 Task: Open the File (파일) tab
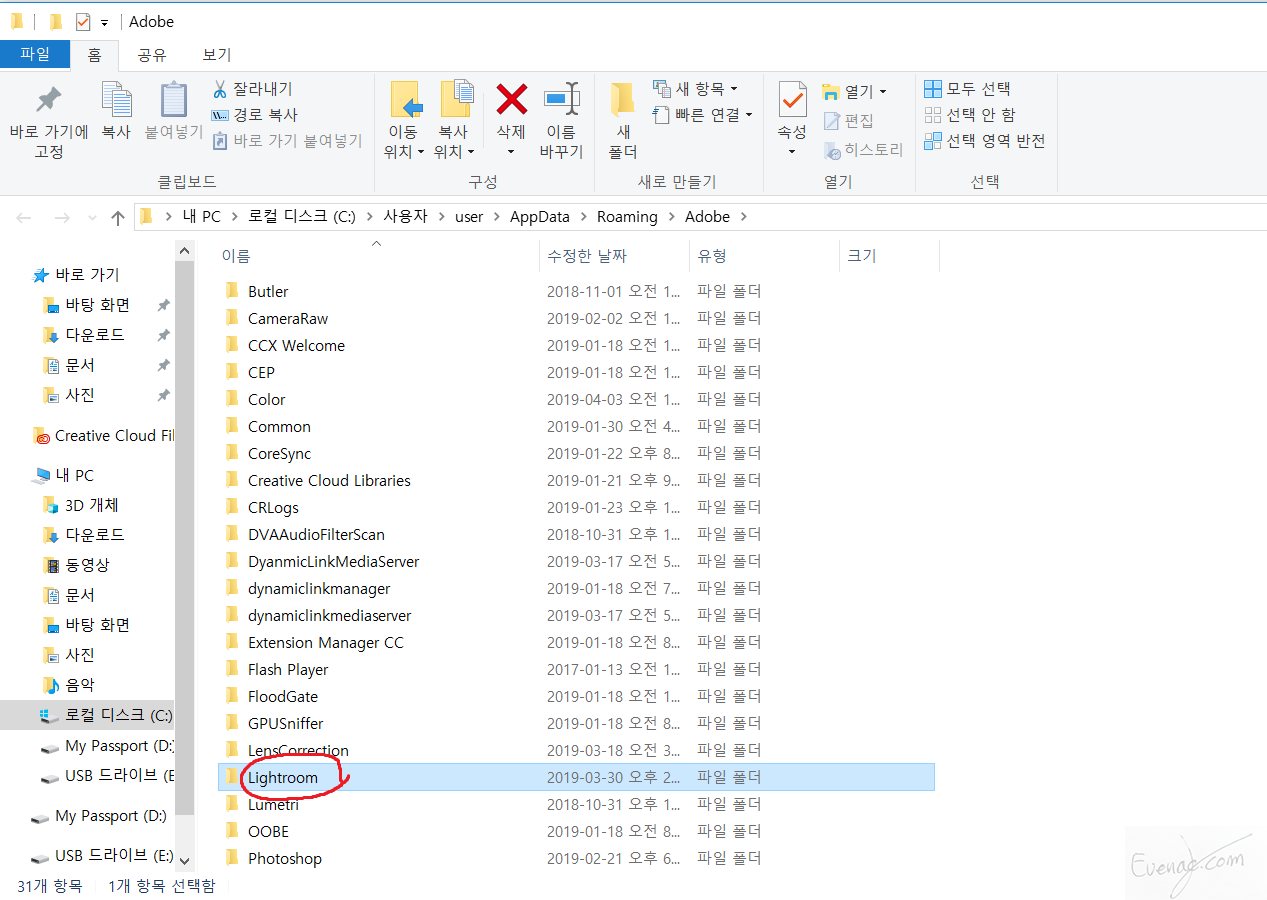[35, 54]
